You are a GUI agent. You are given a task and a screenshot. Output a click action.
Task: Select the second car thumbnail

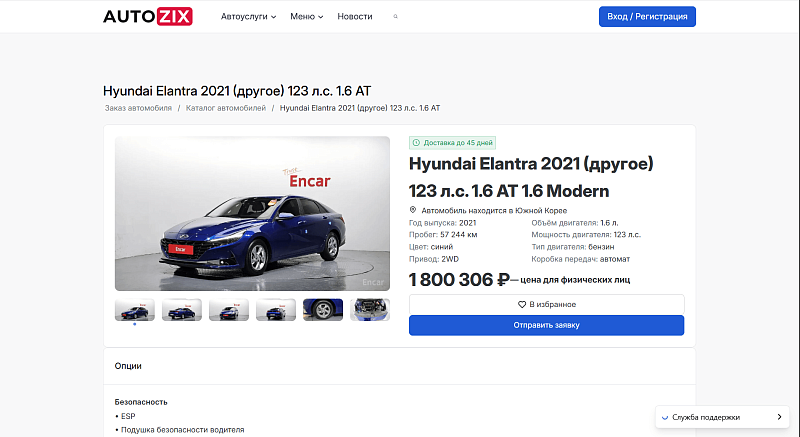pos(182,310)
